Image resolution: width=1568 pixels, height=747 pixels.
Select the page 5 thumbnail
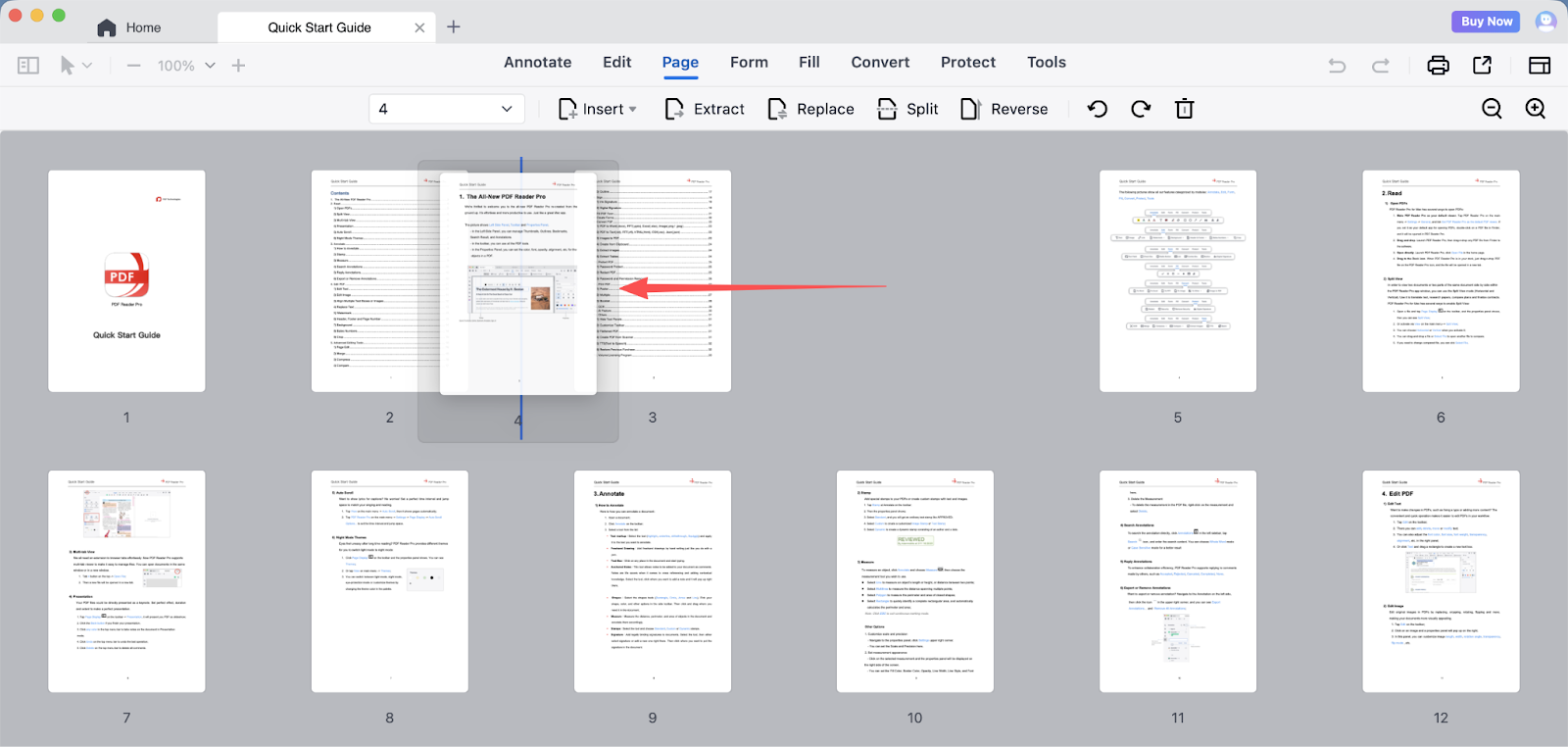click(1177, 281)
